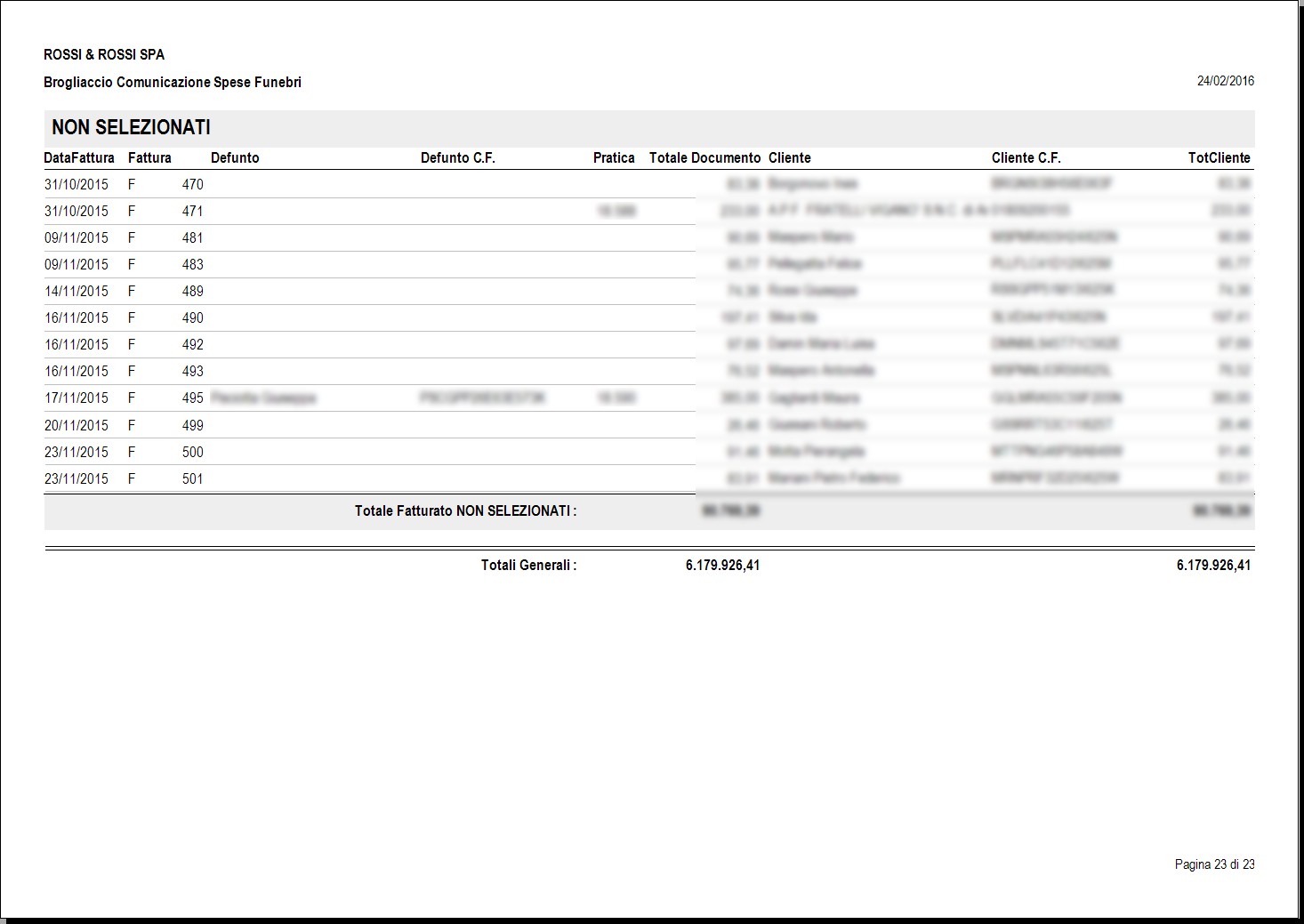
Task: Click the NON SELEZIONATI section heading
Action: (131, 127)
